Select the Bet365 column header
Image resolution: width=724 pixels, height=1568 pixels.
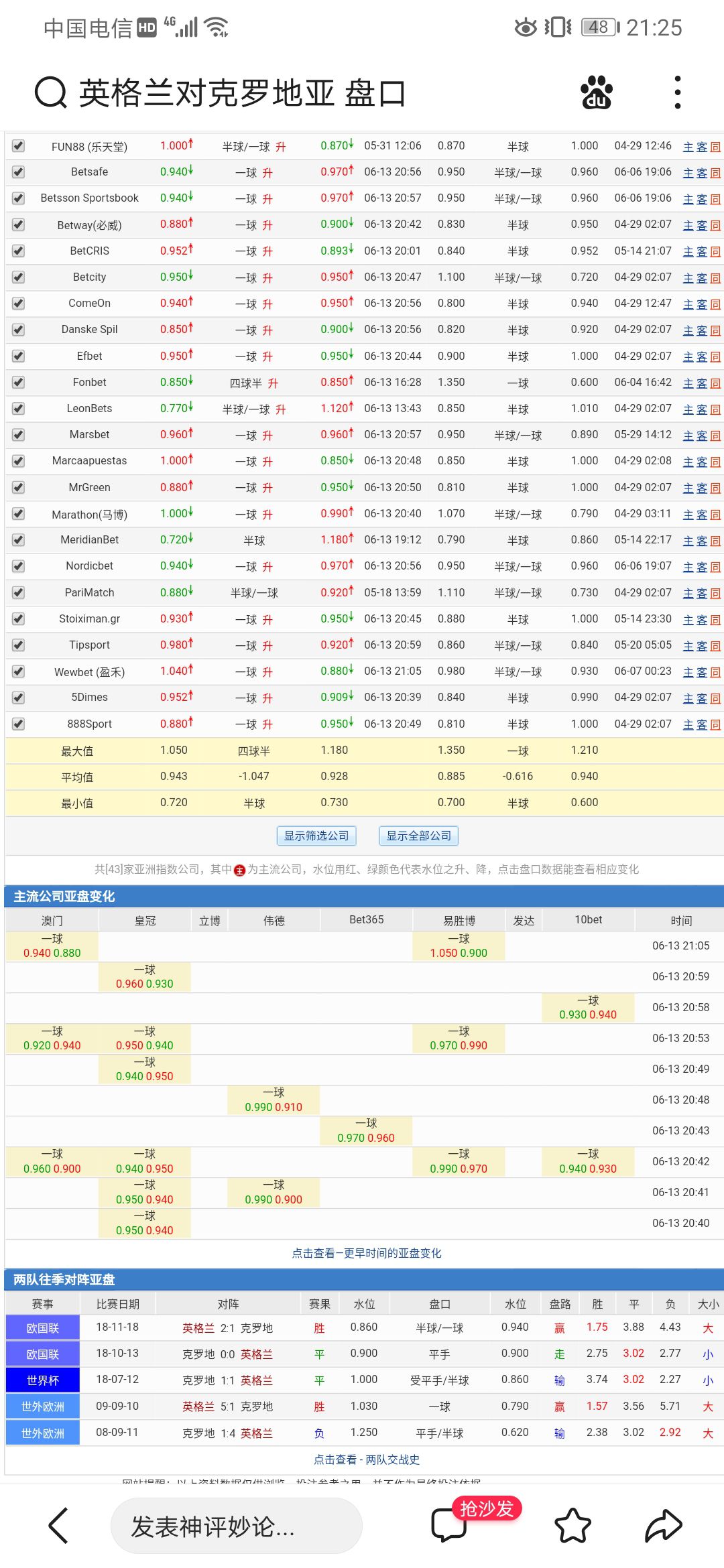click(366, 920)
